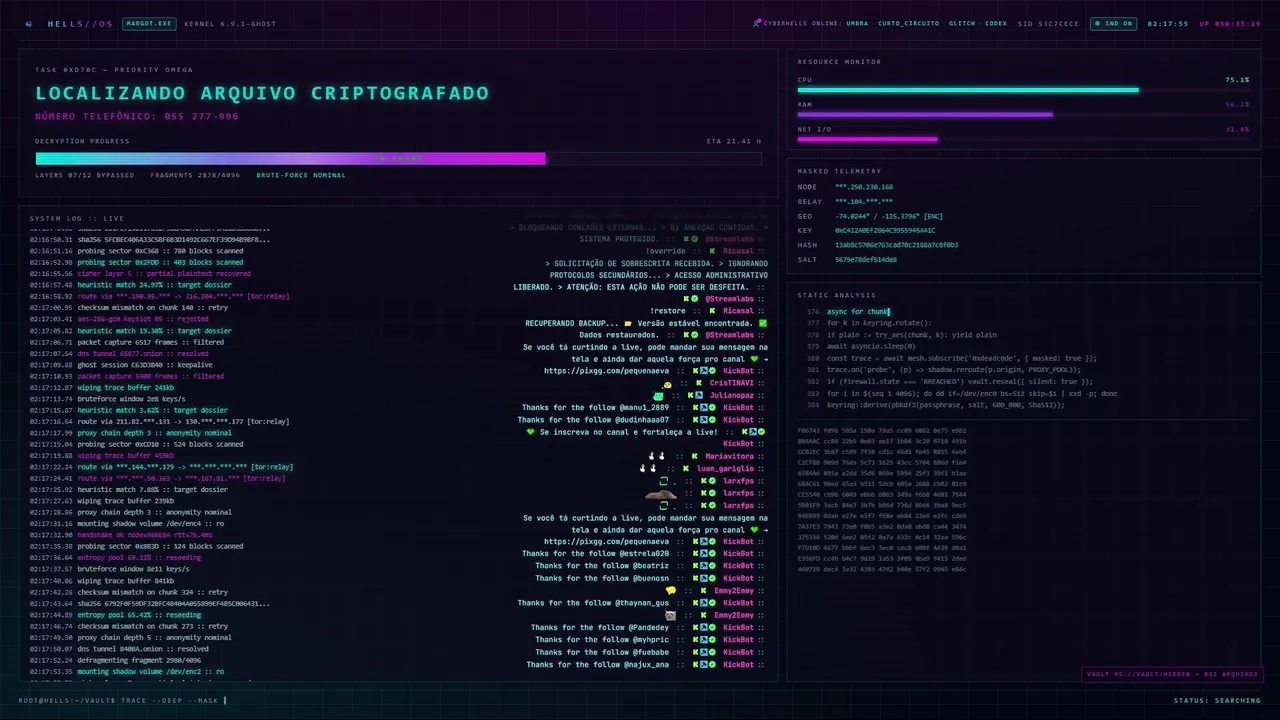Click the HELLS//OS logo icon
1280x720 pixels.
pos(29,23)
